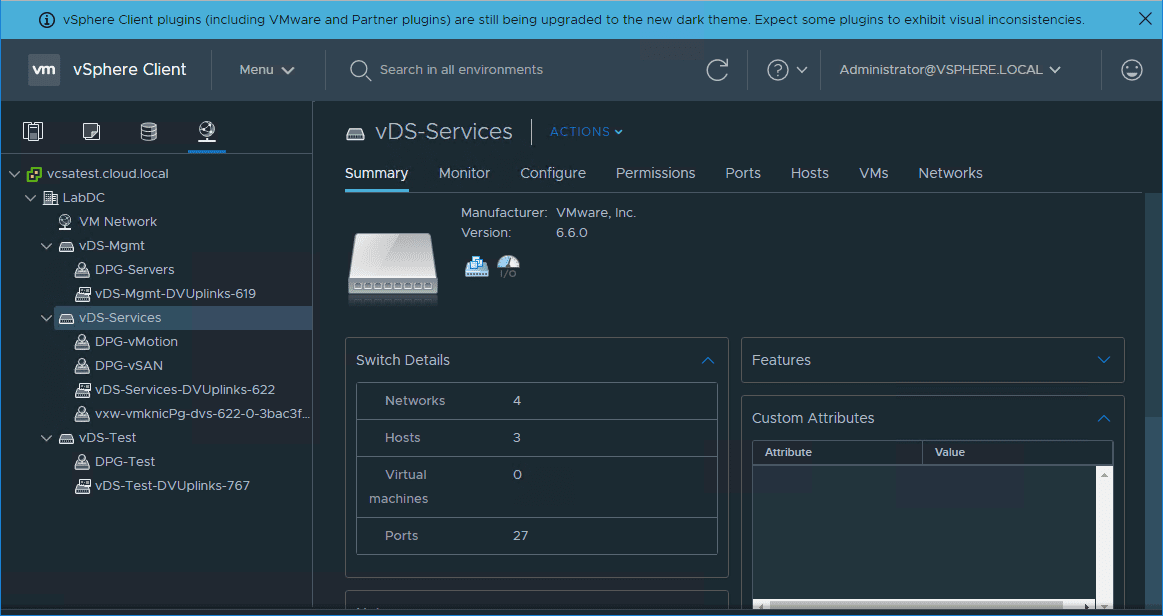The height and width of the screenshot is (616, 1163).
Task: Click the search in all environments field
Action: point(461,70)
